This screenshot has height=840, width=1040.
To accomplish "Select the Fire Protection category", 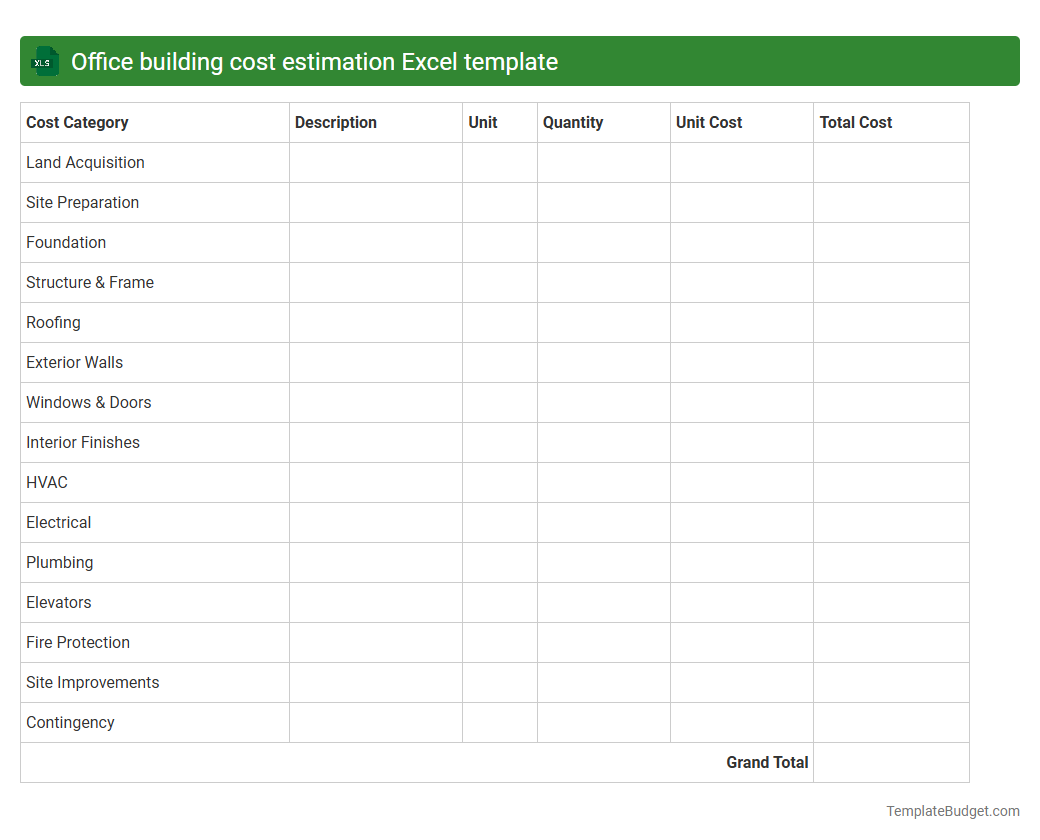I will [x=78, y=642].
